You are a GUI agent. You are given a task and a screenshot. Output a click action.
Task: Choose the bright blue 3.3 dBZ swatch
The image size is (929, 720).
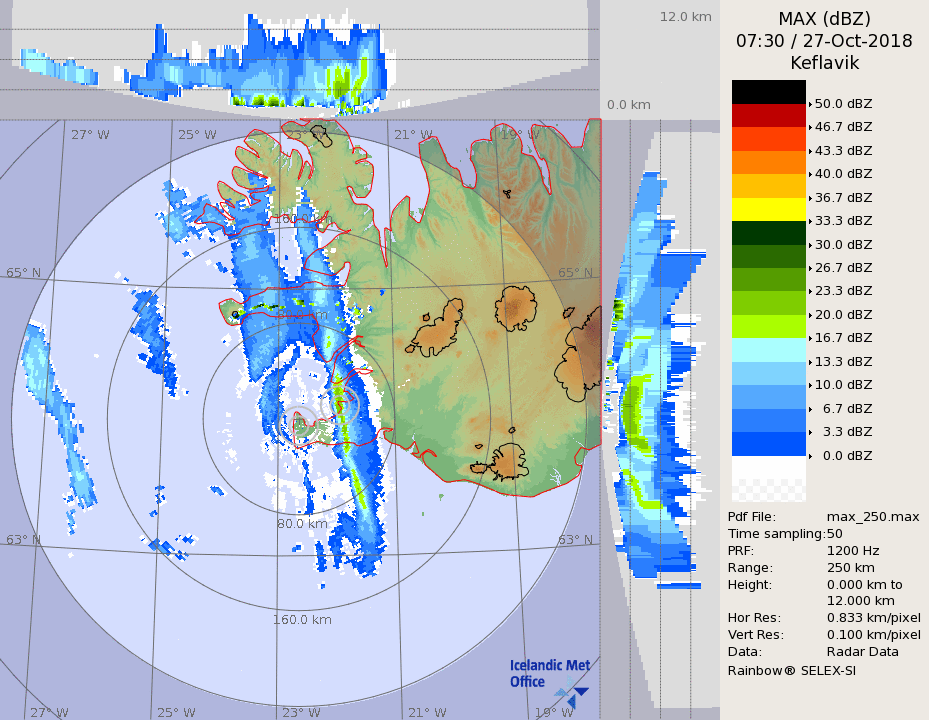[x=768, y=444]
